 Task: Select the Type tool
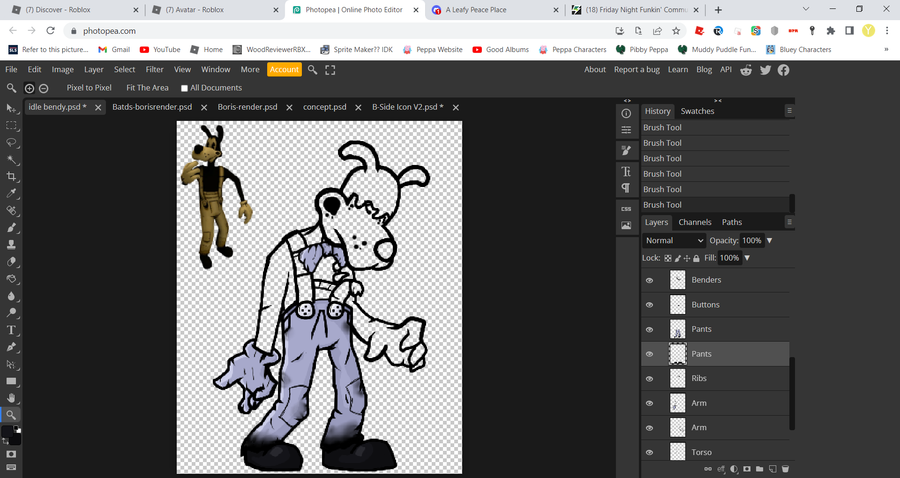[11, 330]
